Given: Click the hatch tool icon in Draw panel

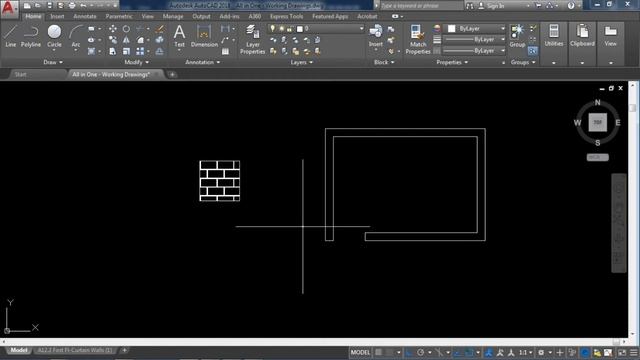Looking at the screenshot, I should [x=91, y=51].
